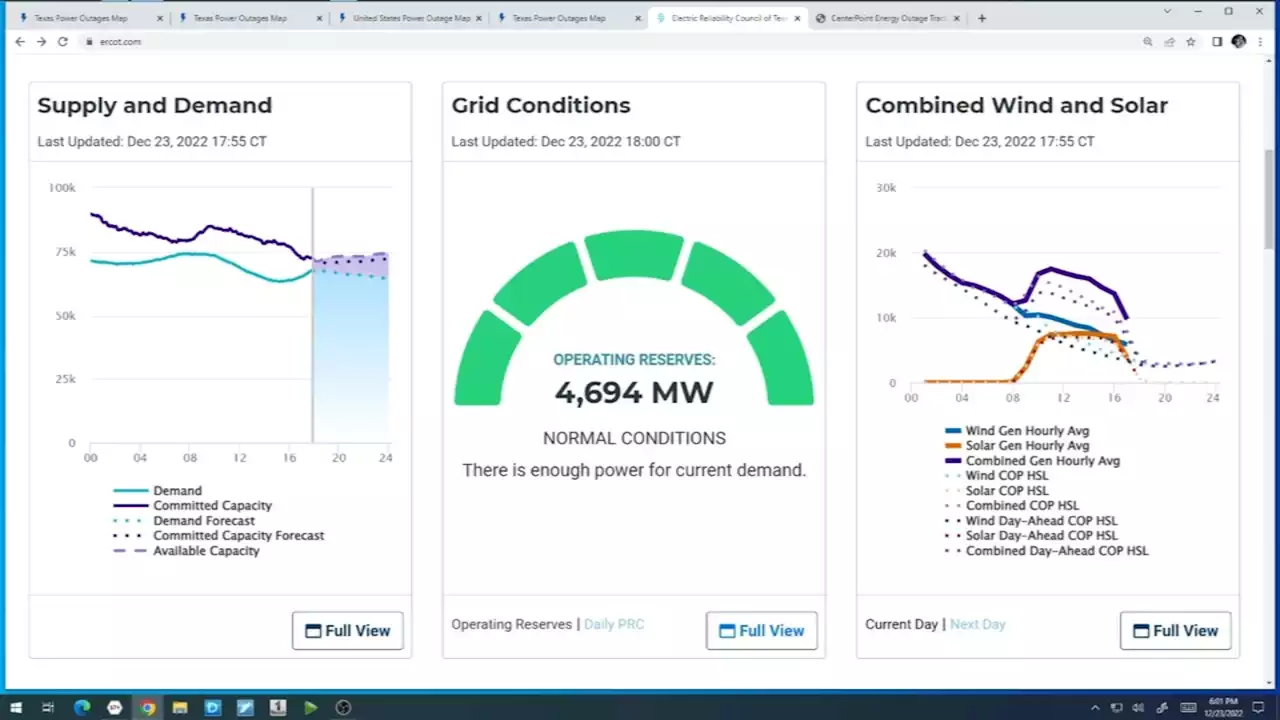1280x720 pixels.
Task: Toggle the Demand series in the legend
Action: [x=157, y=491]
